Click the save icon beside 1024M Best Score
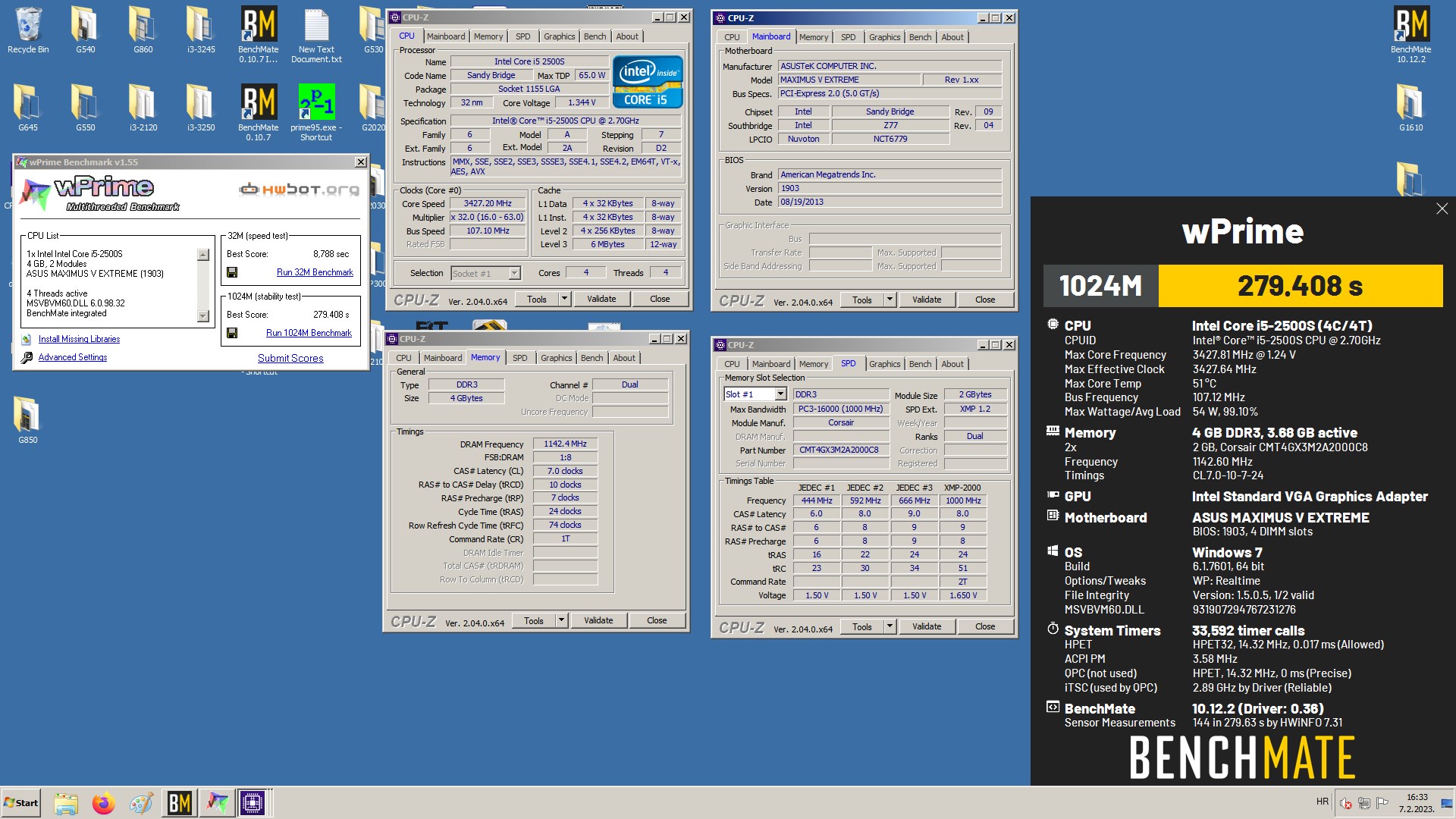This screenshot has height=819, width=1456. click(232, 333)
